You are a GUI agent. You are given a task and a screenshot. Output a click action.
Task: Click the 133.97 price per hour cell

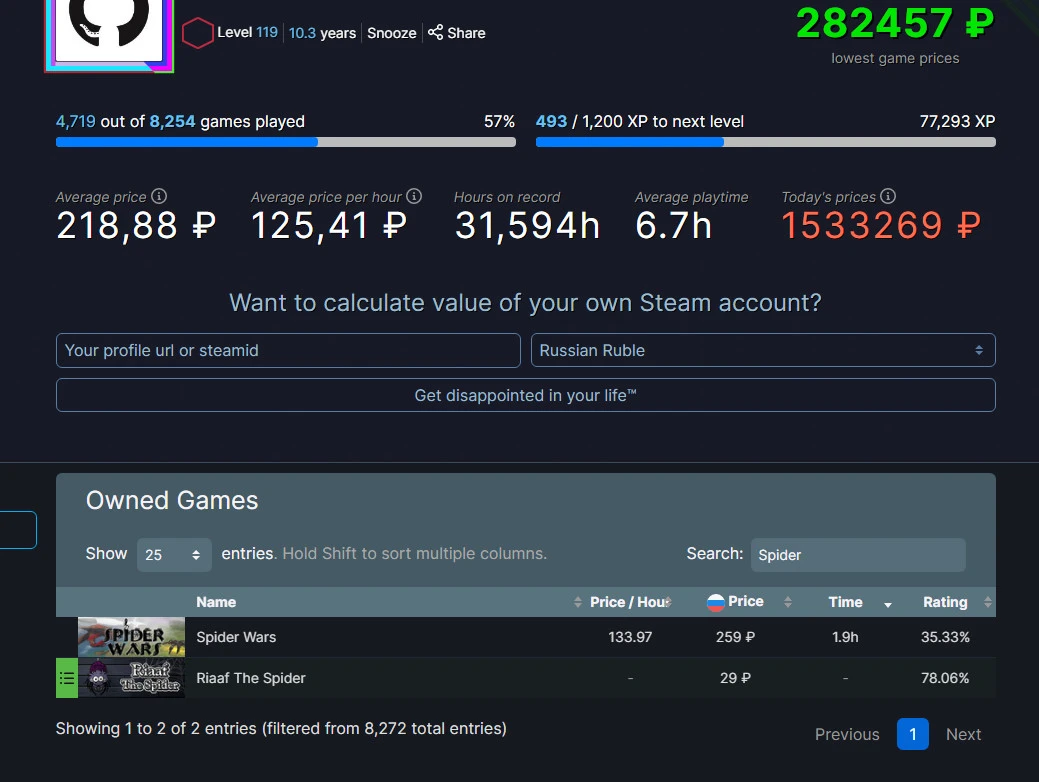(x=630, y=637)
